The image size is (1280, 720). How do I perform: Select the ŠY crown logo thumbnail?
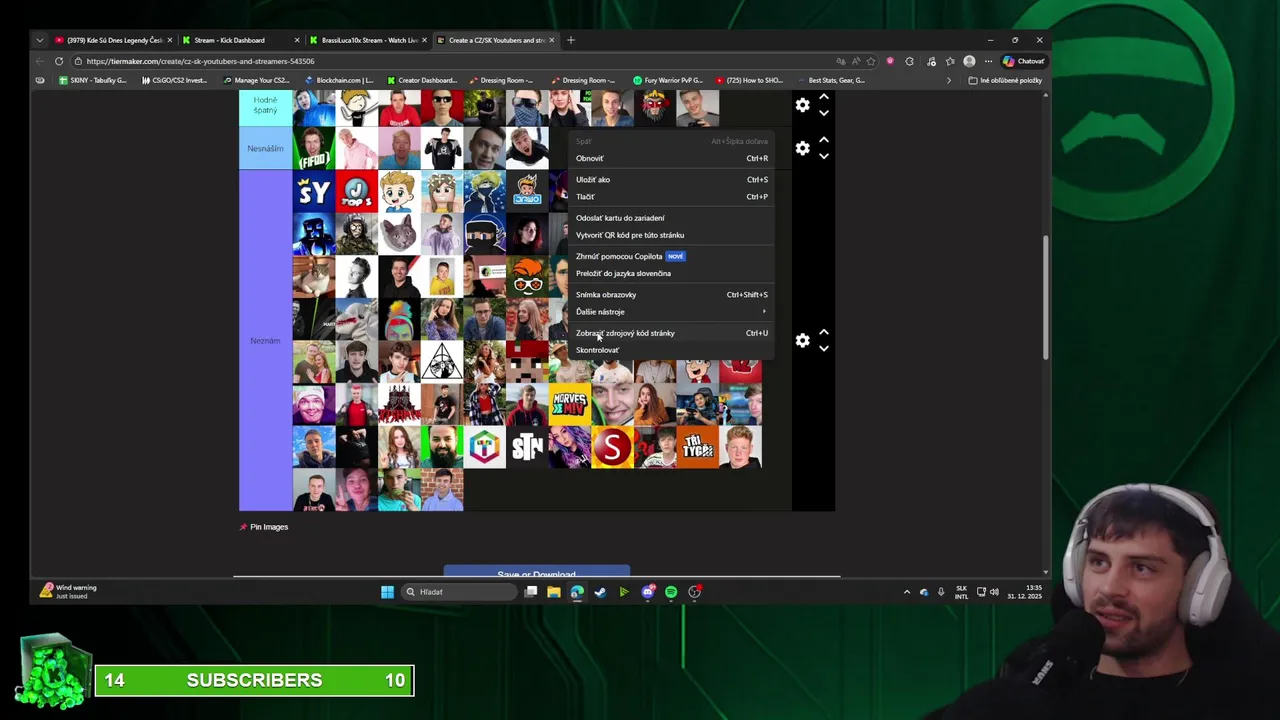pyautogui.click(x=314, y=191)
